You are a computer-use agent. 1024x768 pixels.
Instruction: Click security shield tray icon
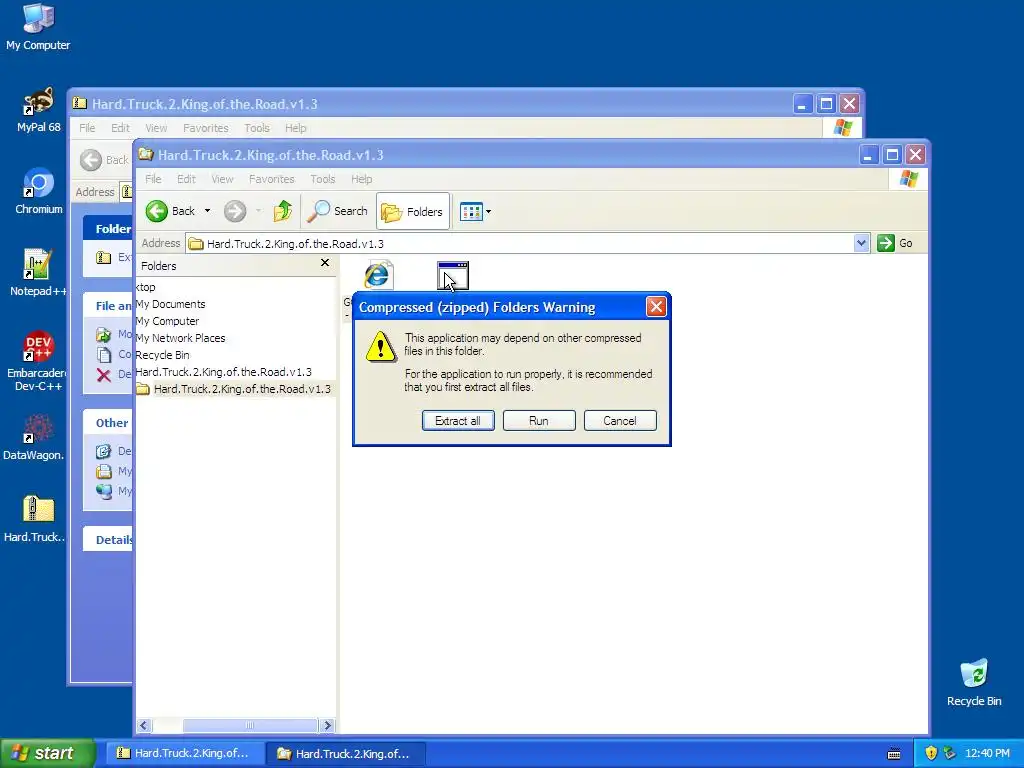pos(931,753)
